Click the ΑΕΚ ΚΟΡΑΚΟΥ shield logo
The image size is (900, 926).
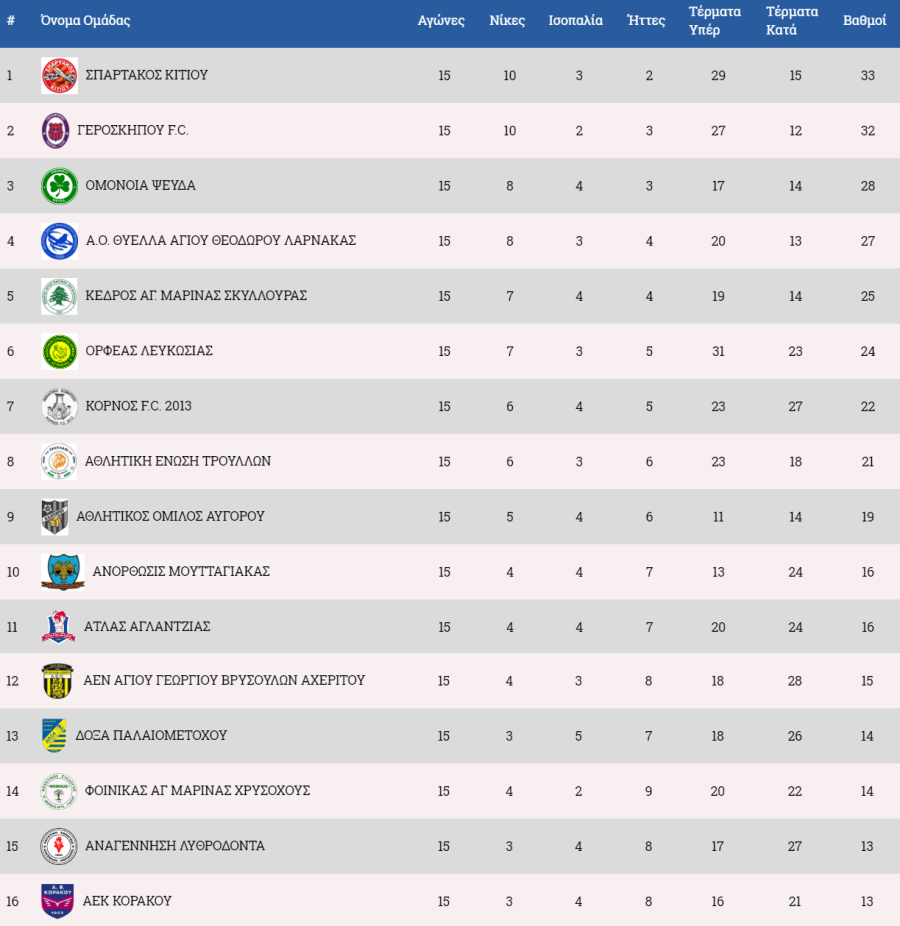point(57,901)
